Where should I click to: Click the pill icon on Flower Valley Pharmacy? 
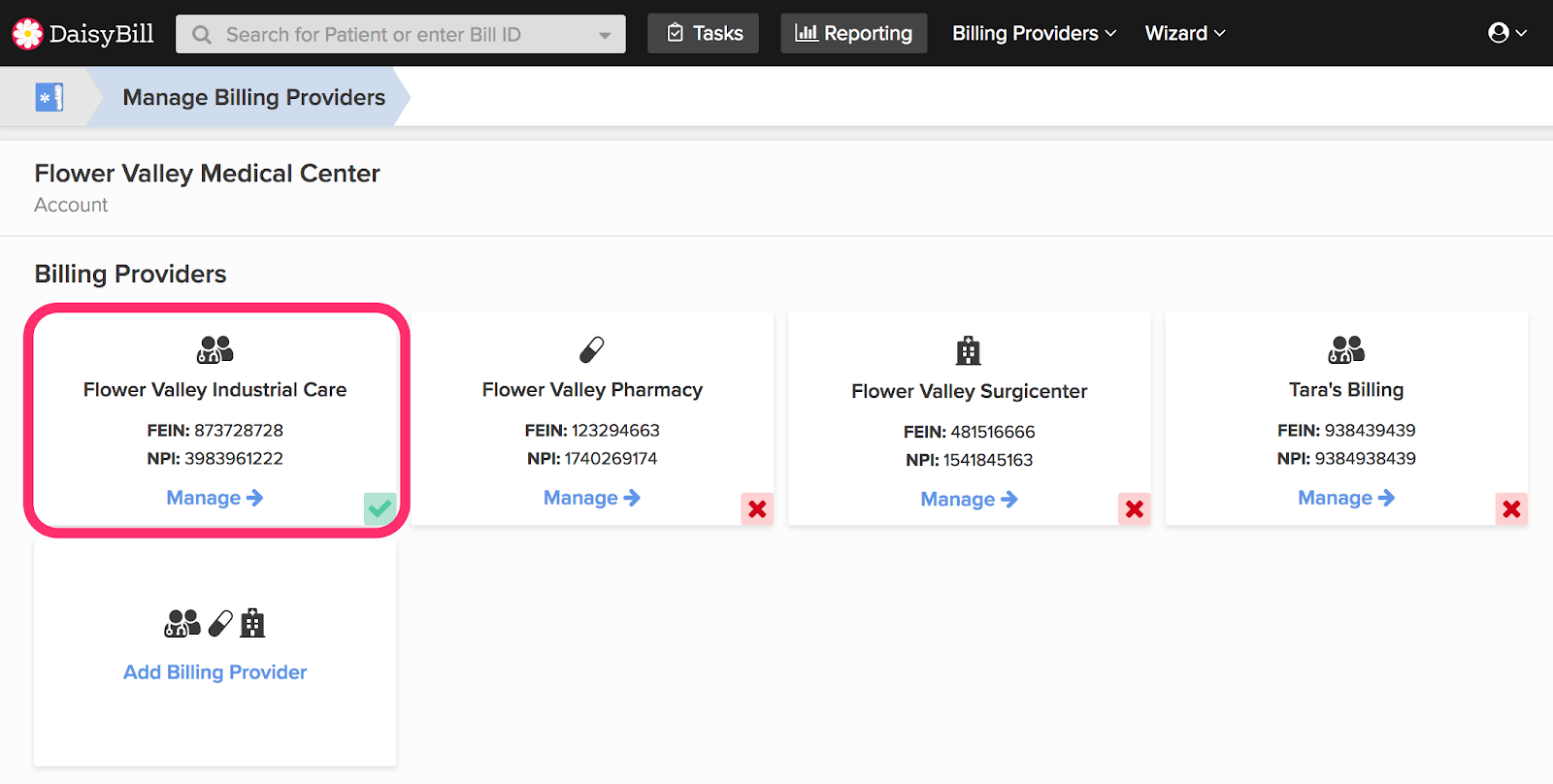coord(592,349)
